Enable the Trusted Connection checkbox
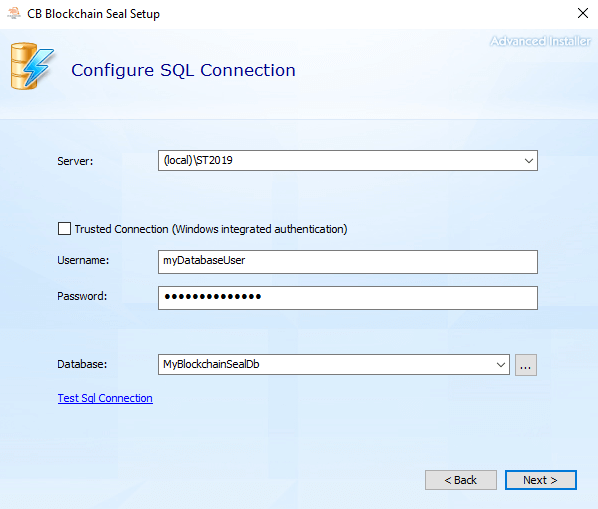The image size is (598, 509). click(x=64, y=229)
